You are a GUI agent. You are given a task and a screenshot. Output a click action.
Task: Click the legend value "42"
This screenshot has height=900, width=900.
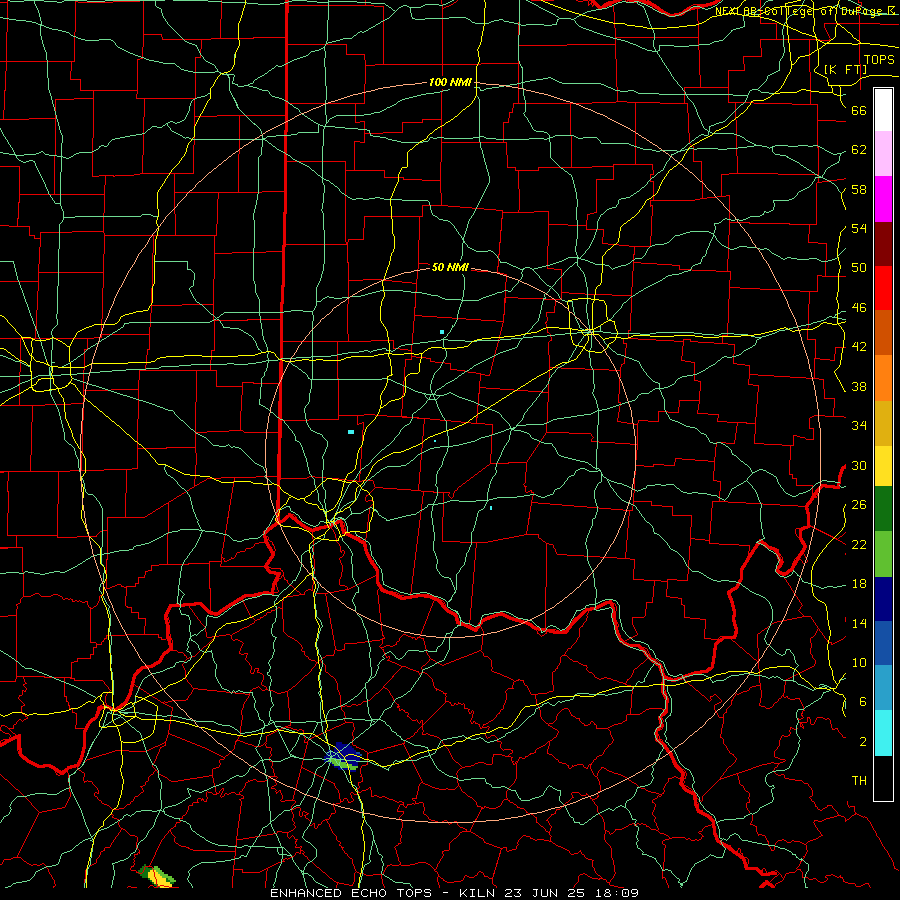(x=859, y=347)
